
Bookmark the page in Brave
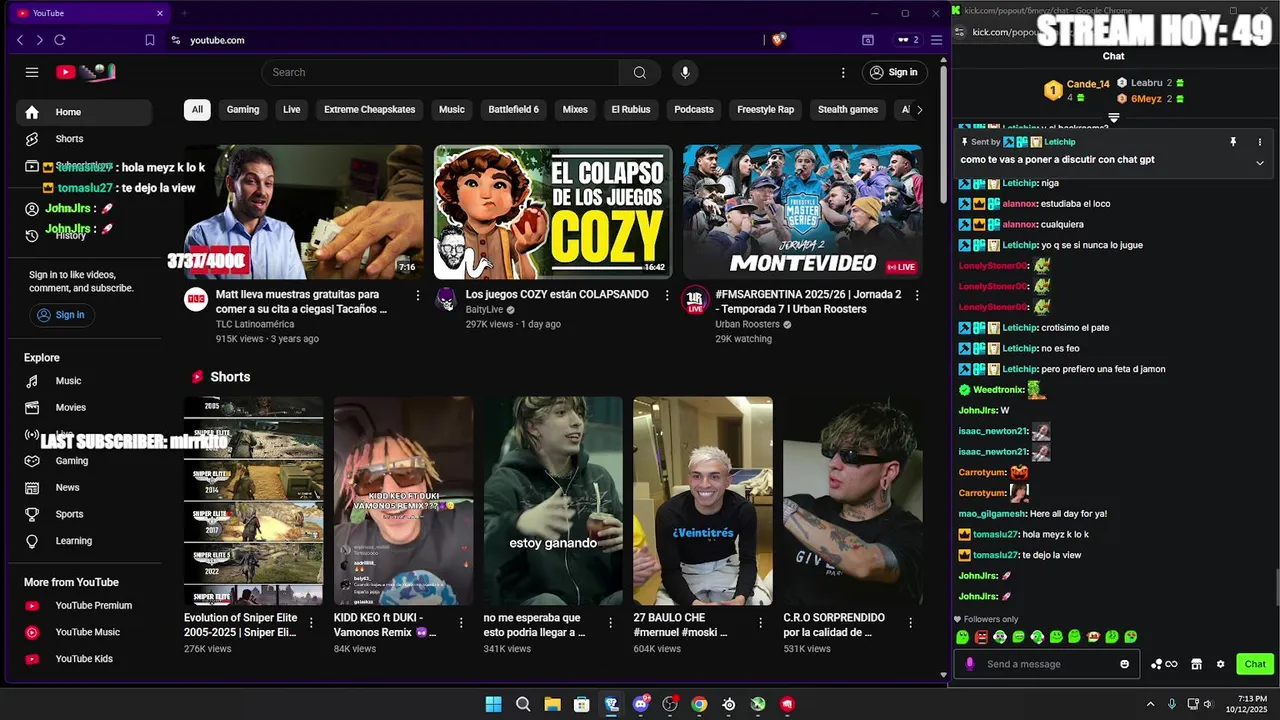click(x=150, y=40)
